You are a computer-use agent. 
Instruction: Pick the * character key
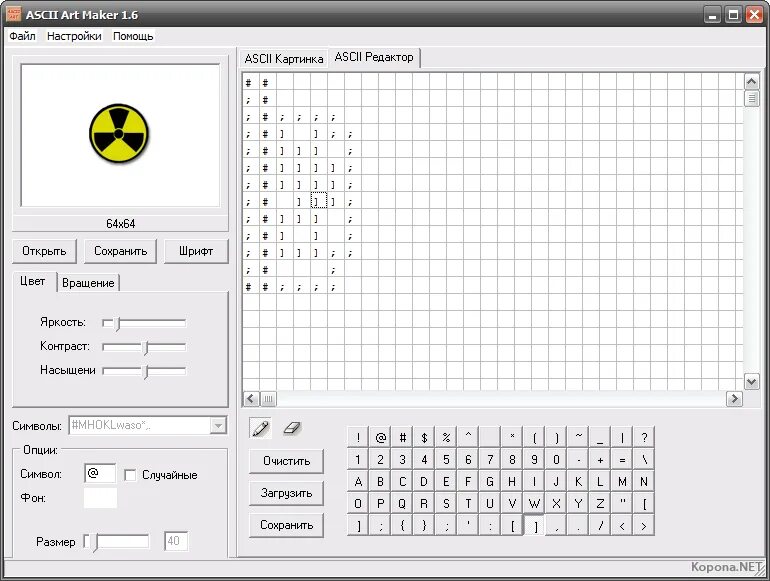512,437
